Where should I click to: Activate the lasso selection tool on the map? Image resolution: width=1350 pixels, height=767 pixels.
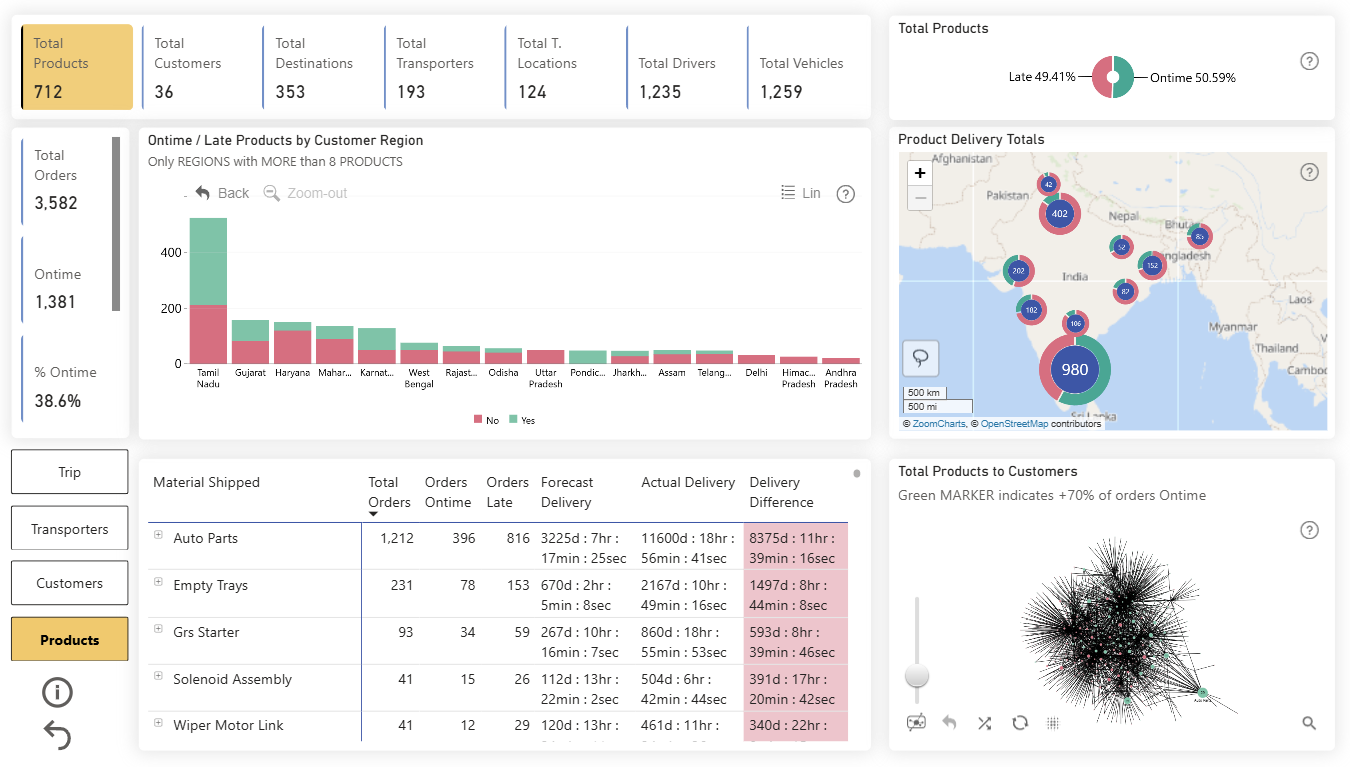920,357
